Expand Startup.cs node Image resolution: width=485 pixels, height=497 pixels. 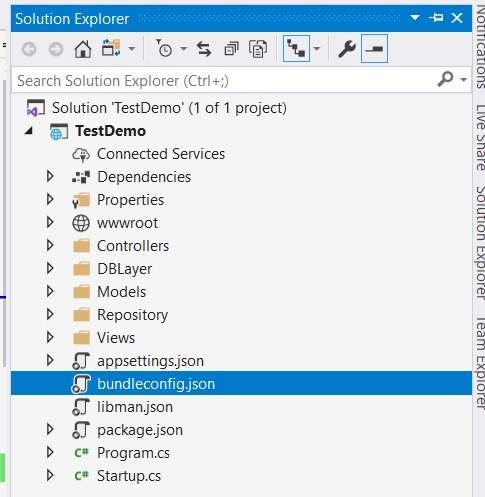pos(50,475)
